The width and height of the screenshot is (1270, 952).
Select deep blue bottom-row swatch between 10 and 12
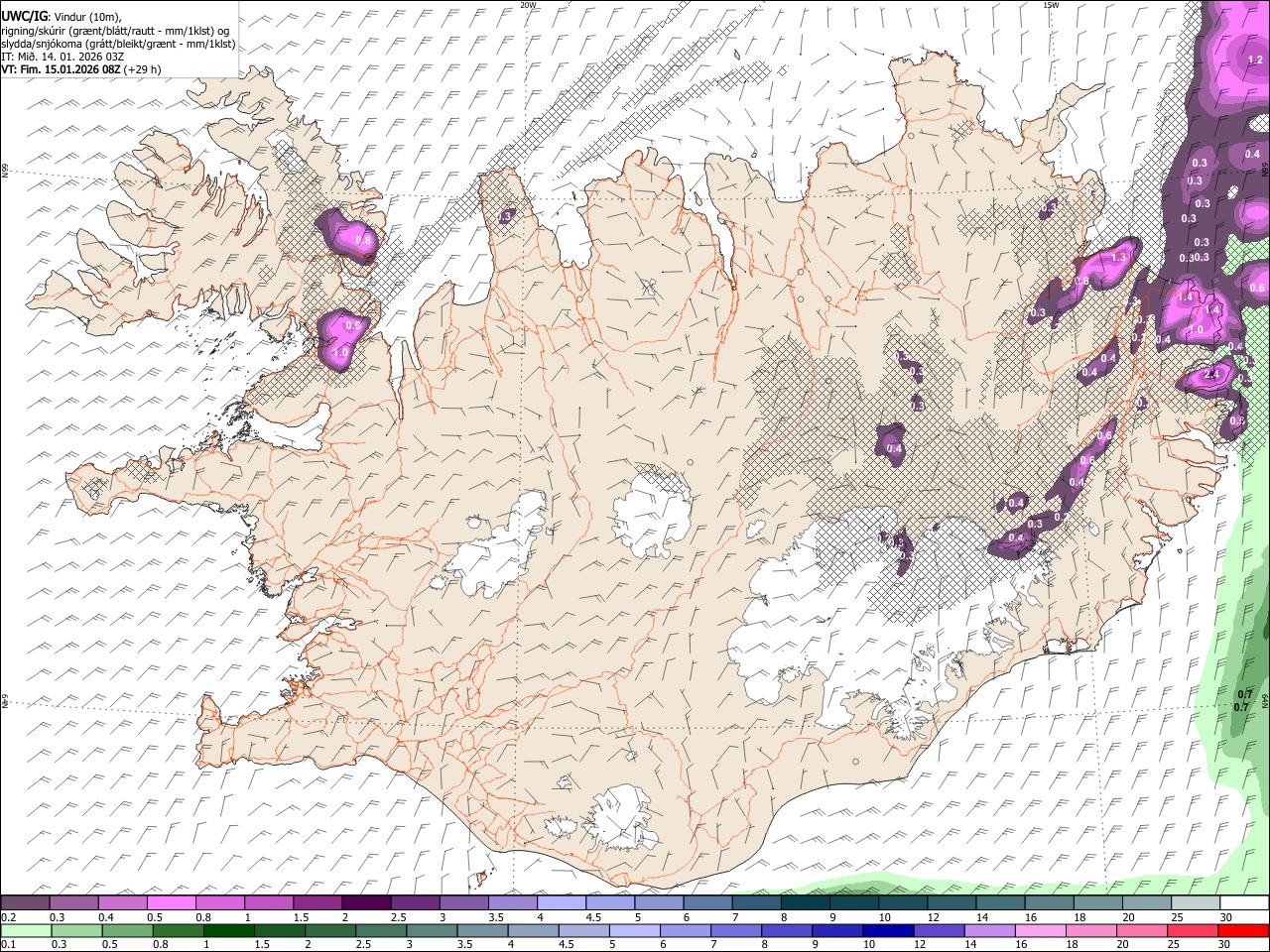(x=887, y=930)
